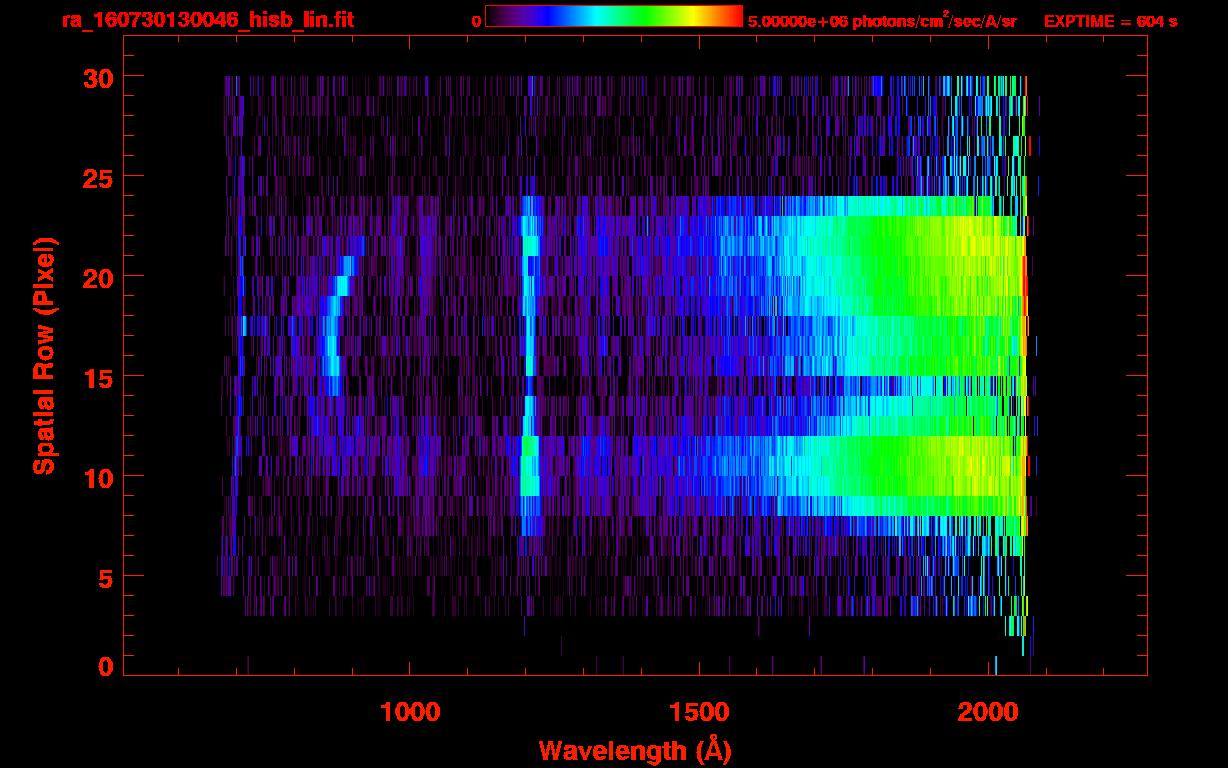Click the Wavelength (Å) axis label
The height and width of the screenshot is (768, 1228).
pyautogui.click(x=628, y=750)
